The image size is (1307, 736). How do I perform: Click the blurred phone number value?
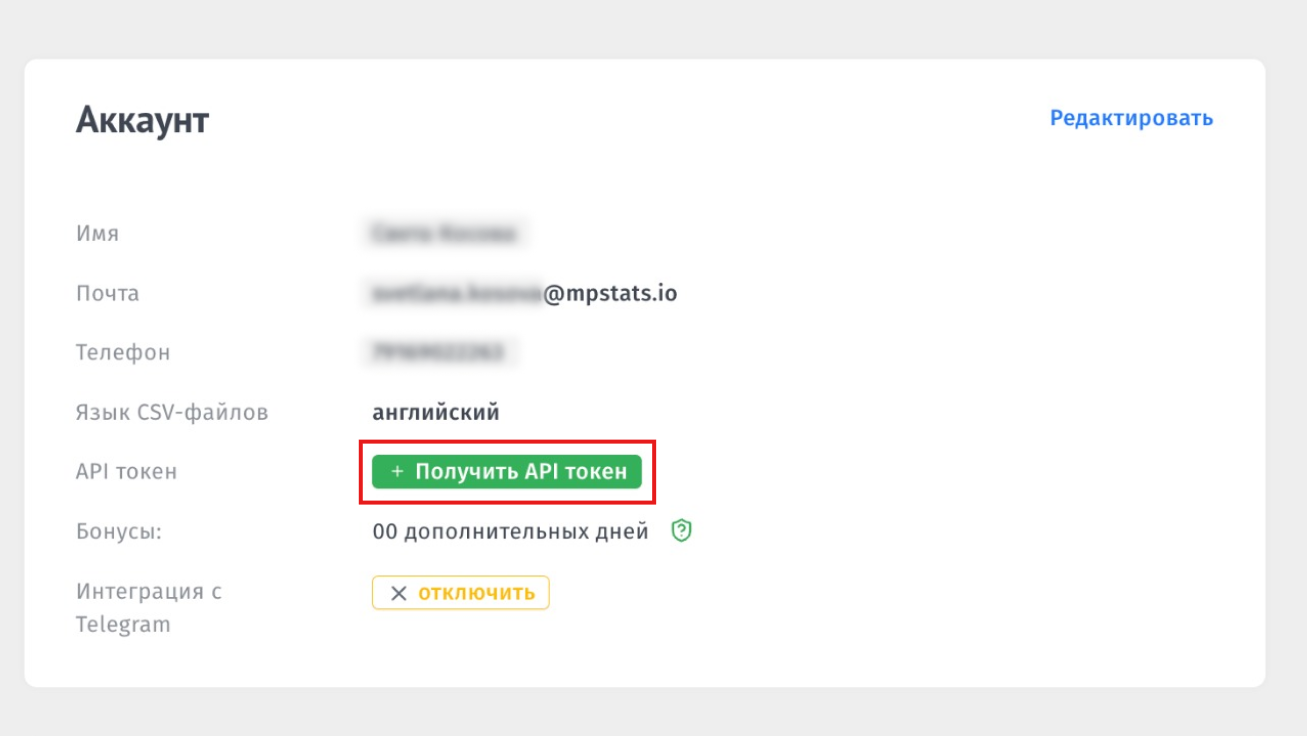coord(437,353)
